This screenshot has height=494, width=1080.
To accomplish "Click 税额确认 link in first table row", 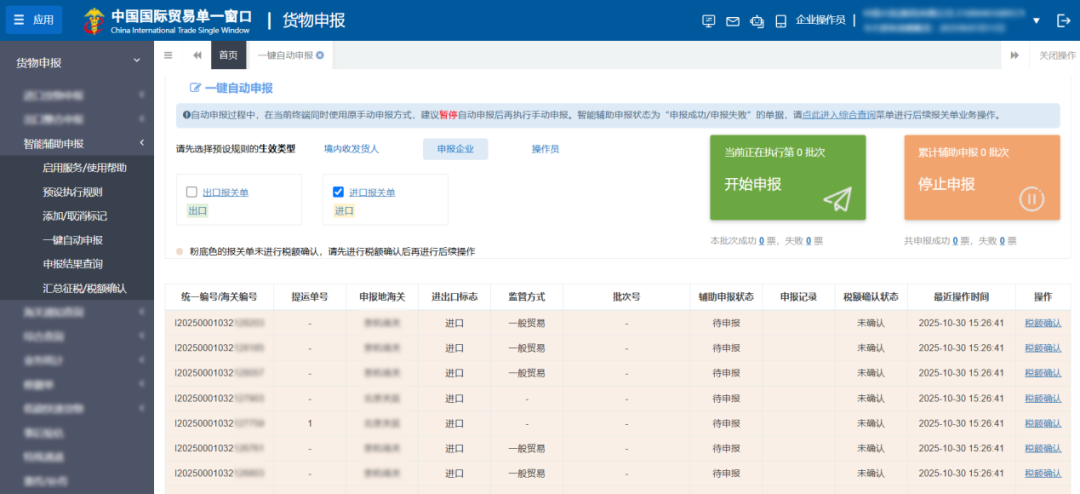I will coord(1043,323).
